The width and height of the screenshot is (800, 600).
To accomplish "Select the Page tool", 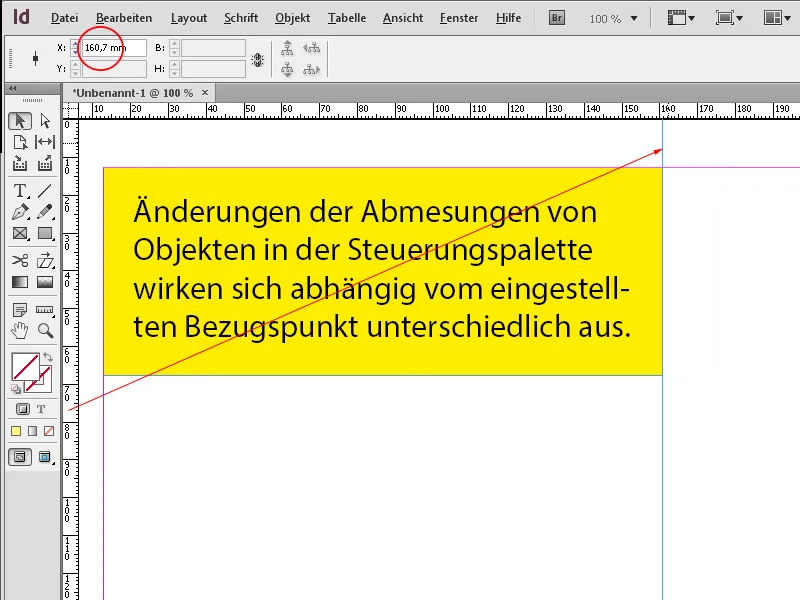I will pos(20,142).
